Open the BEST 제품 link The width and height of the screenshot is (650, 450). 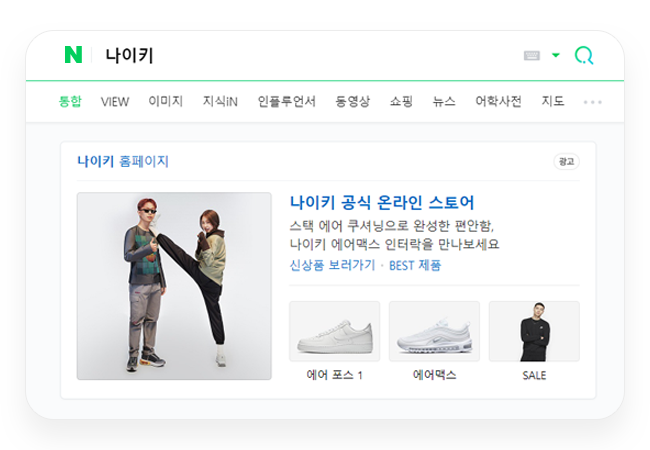point(415,265)
